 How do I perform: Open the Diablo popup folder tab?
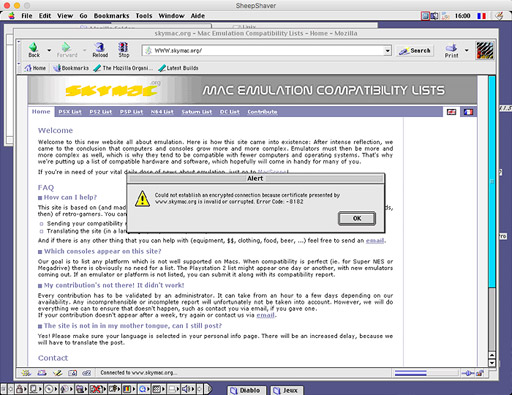pos(247,390)
